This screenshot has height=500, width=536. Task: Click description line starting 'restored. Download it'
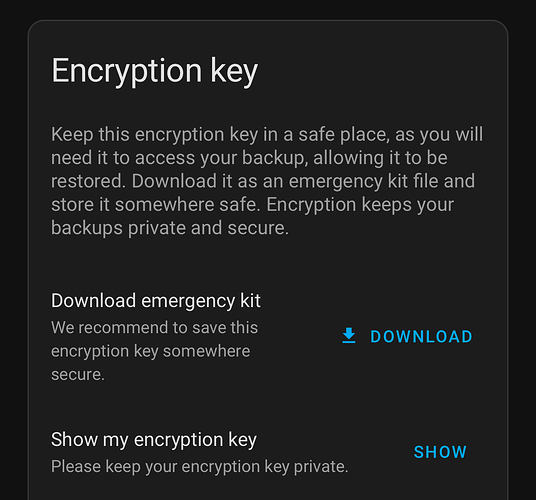point(263,181)
